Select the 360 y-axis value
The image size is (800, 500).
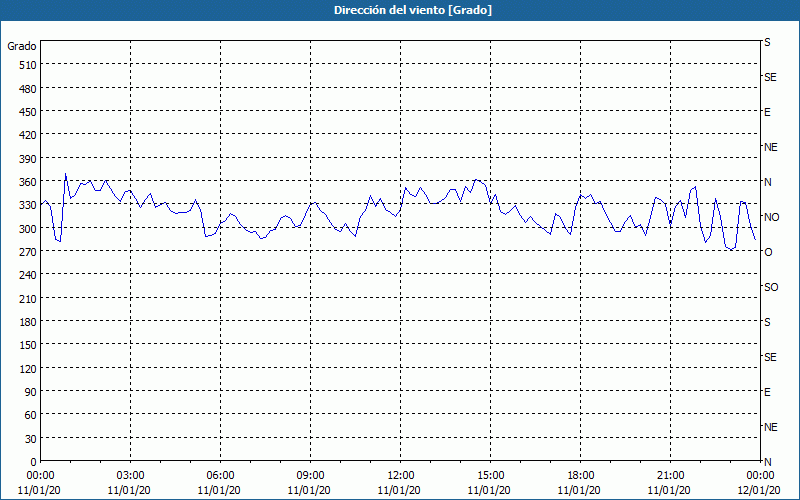(x=28, y=182)
